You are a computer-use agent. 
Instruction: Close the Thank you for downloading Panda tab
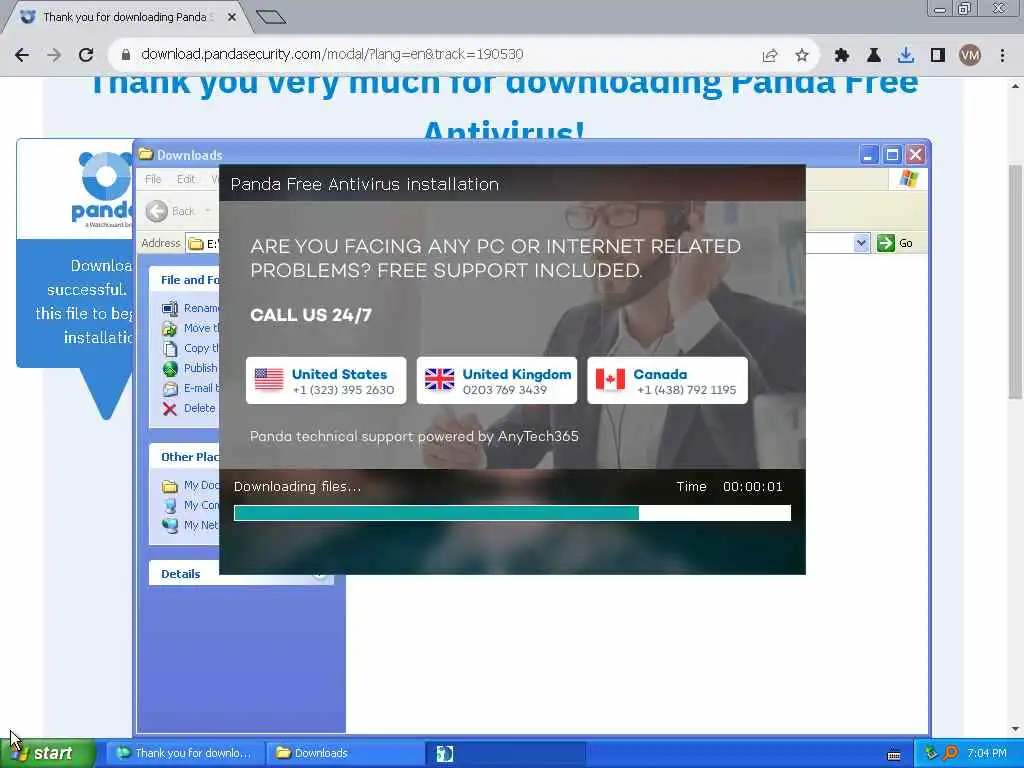[x=231, y=17]
